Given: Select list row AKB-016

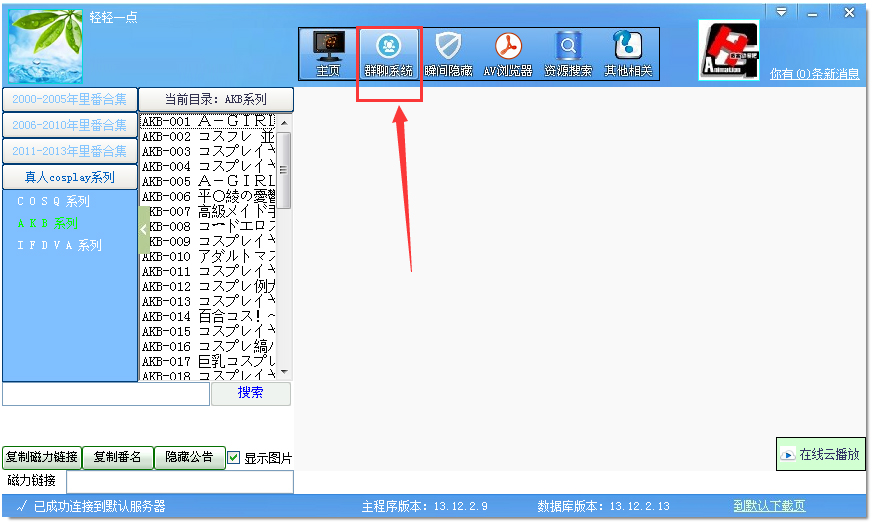Looking at the screenshot, I should (208, 347).
